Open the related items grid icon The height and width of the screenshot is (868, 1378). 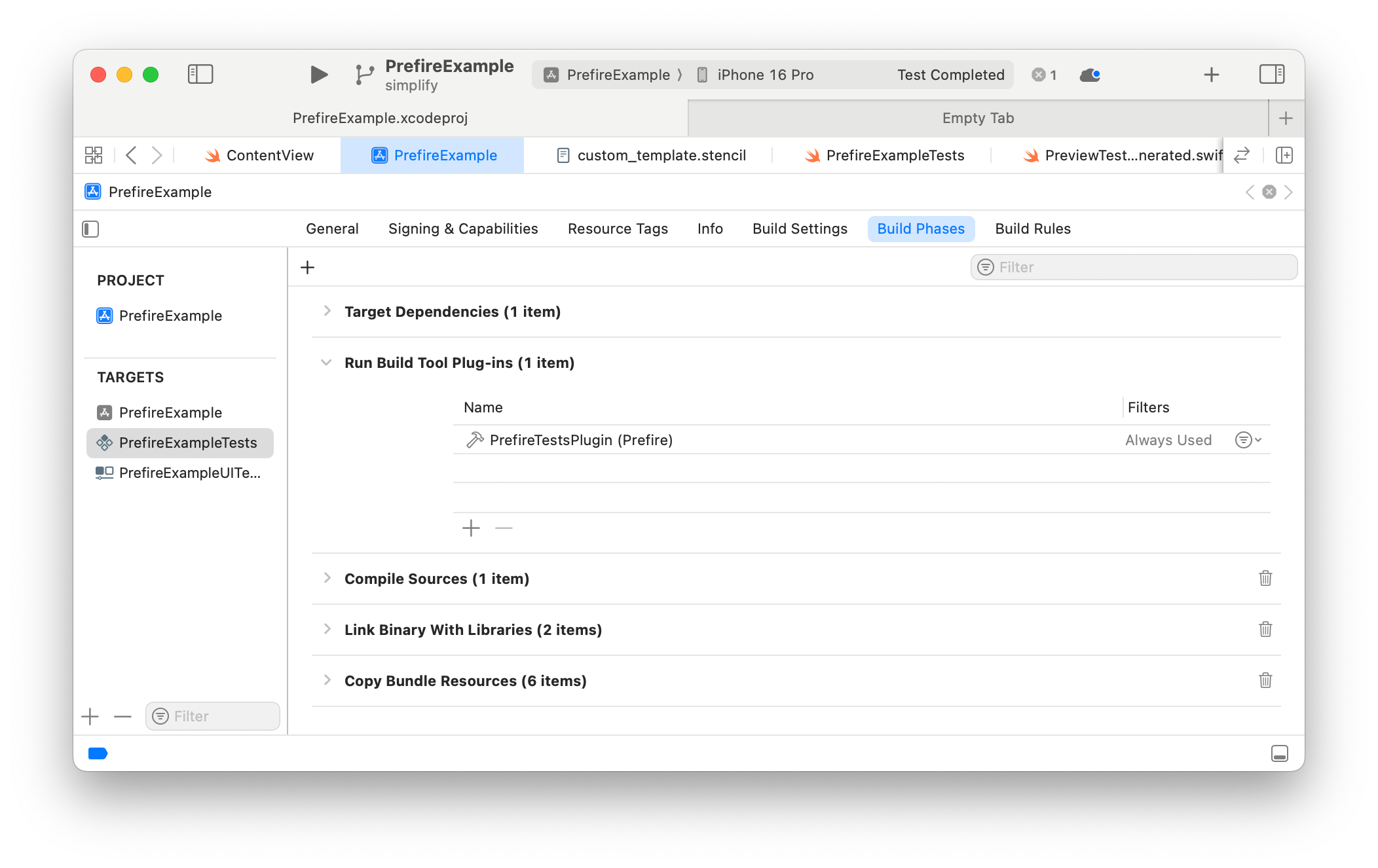click(94, 155)
